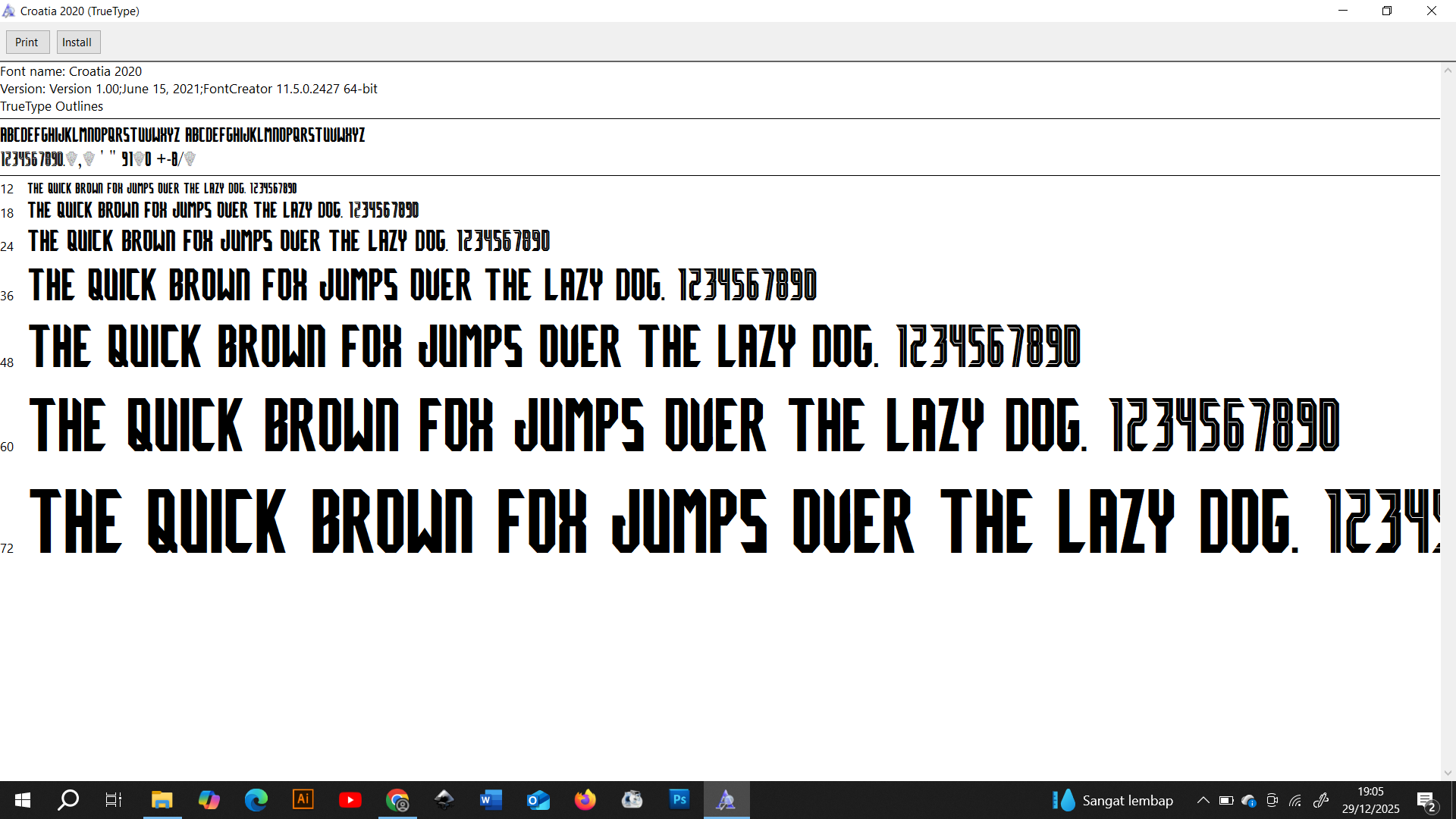This screenshot has height=819, width=1456.
Task: Open the taskbar clock and date
Action: coord(1370,800)
